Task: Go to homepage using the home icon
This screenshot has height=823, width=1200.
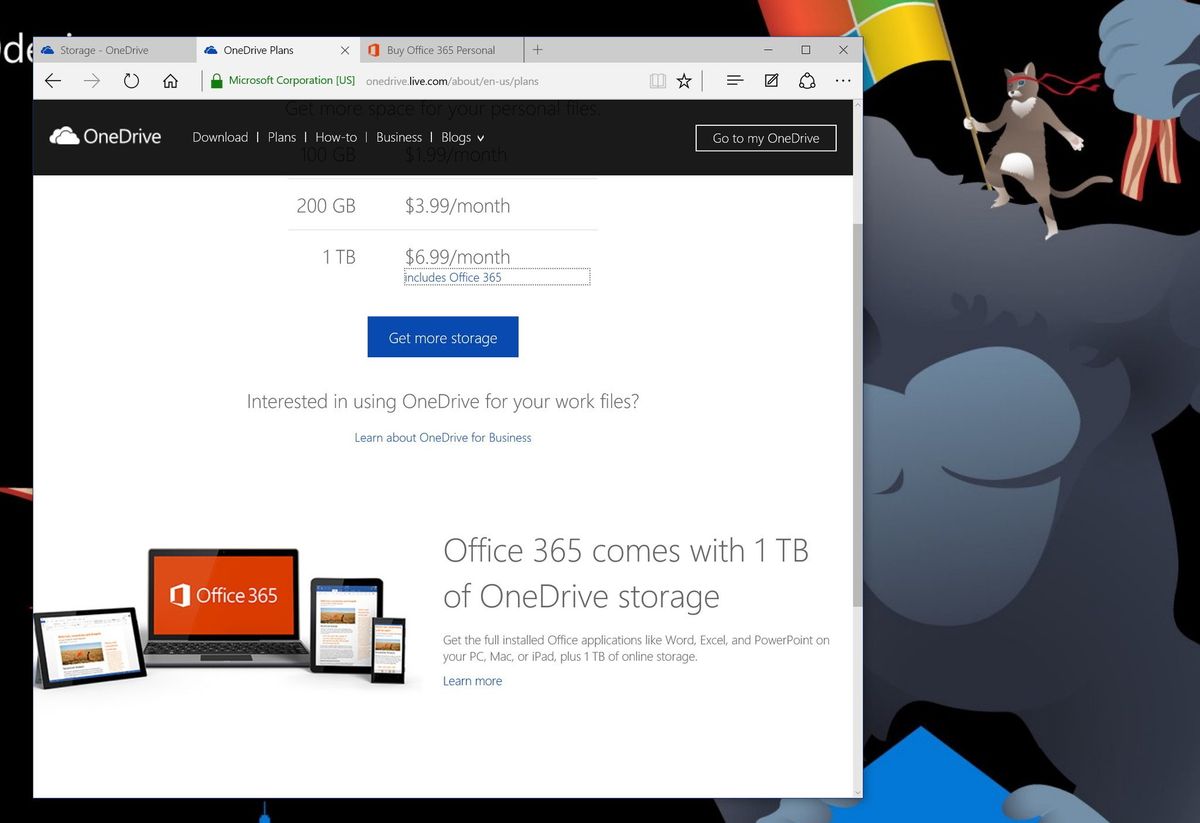Action: [x=170, y=81]
